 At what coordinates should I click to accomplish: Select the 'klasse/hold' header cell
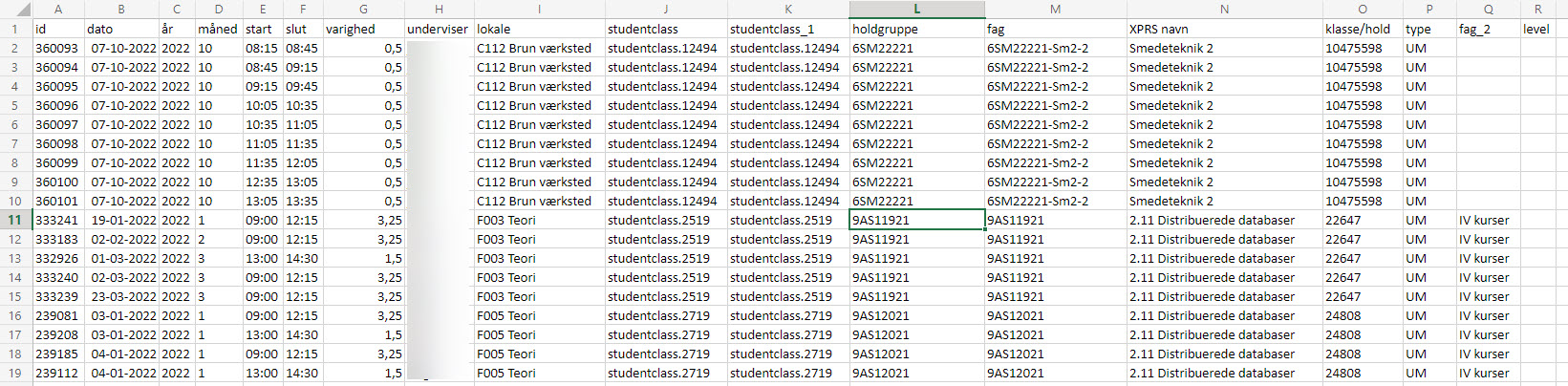point(1362,29)
